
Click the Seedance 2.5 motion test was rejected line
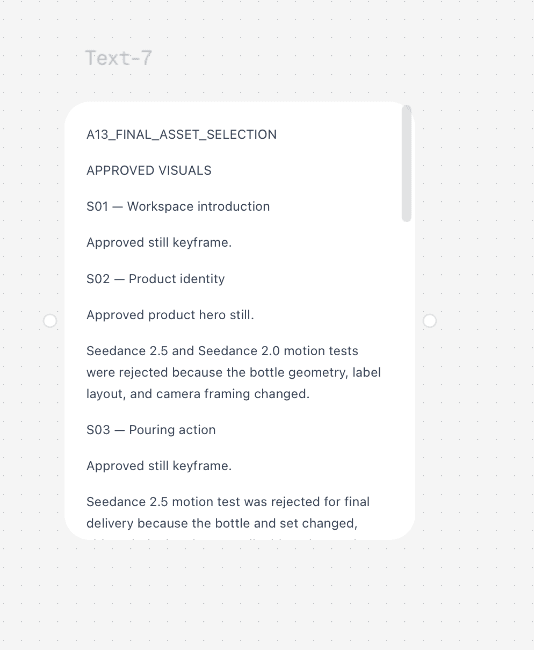click(228, 502)
